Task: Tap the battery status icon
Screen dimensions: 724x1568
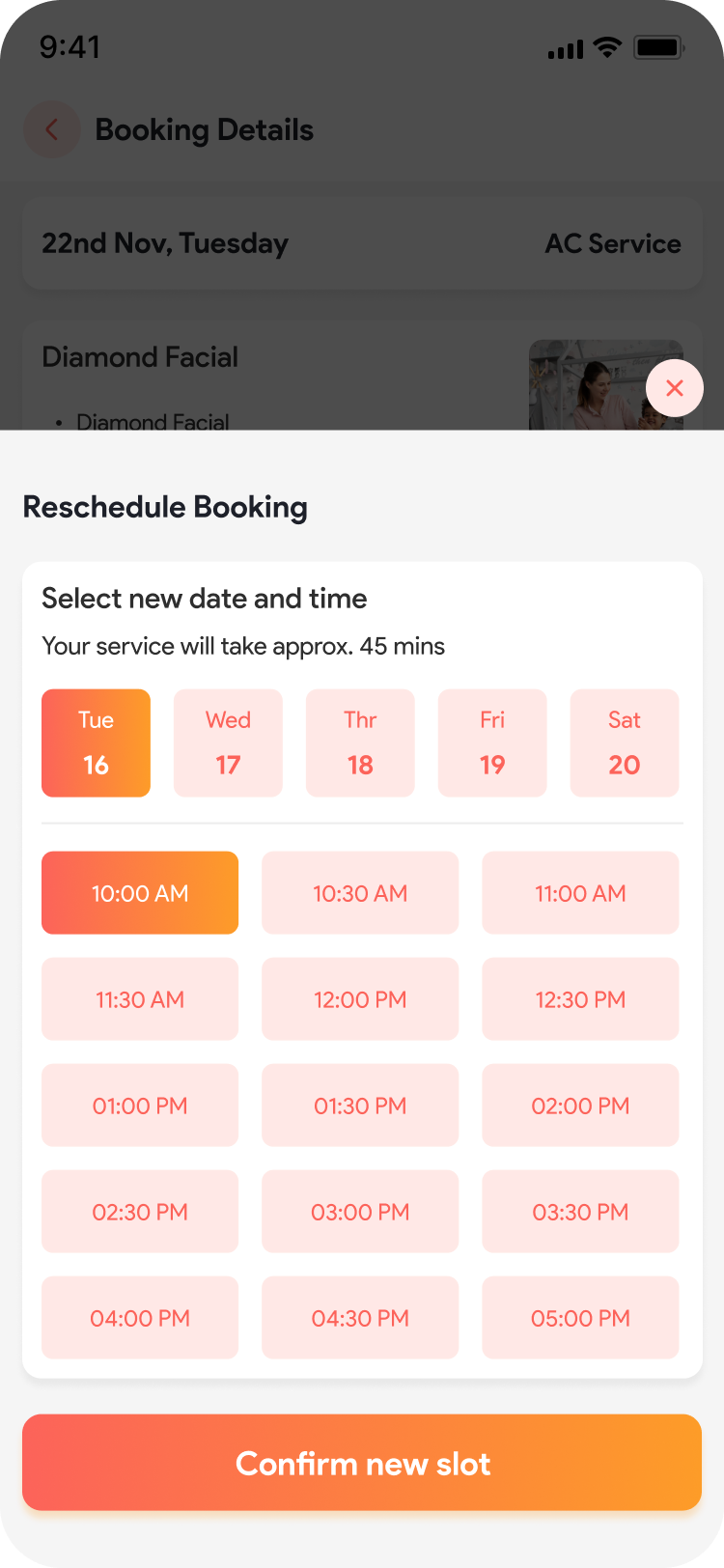Action: coord(659,47)
